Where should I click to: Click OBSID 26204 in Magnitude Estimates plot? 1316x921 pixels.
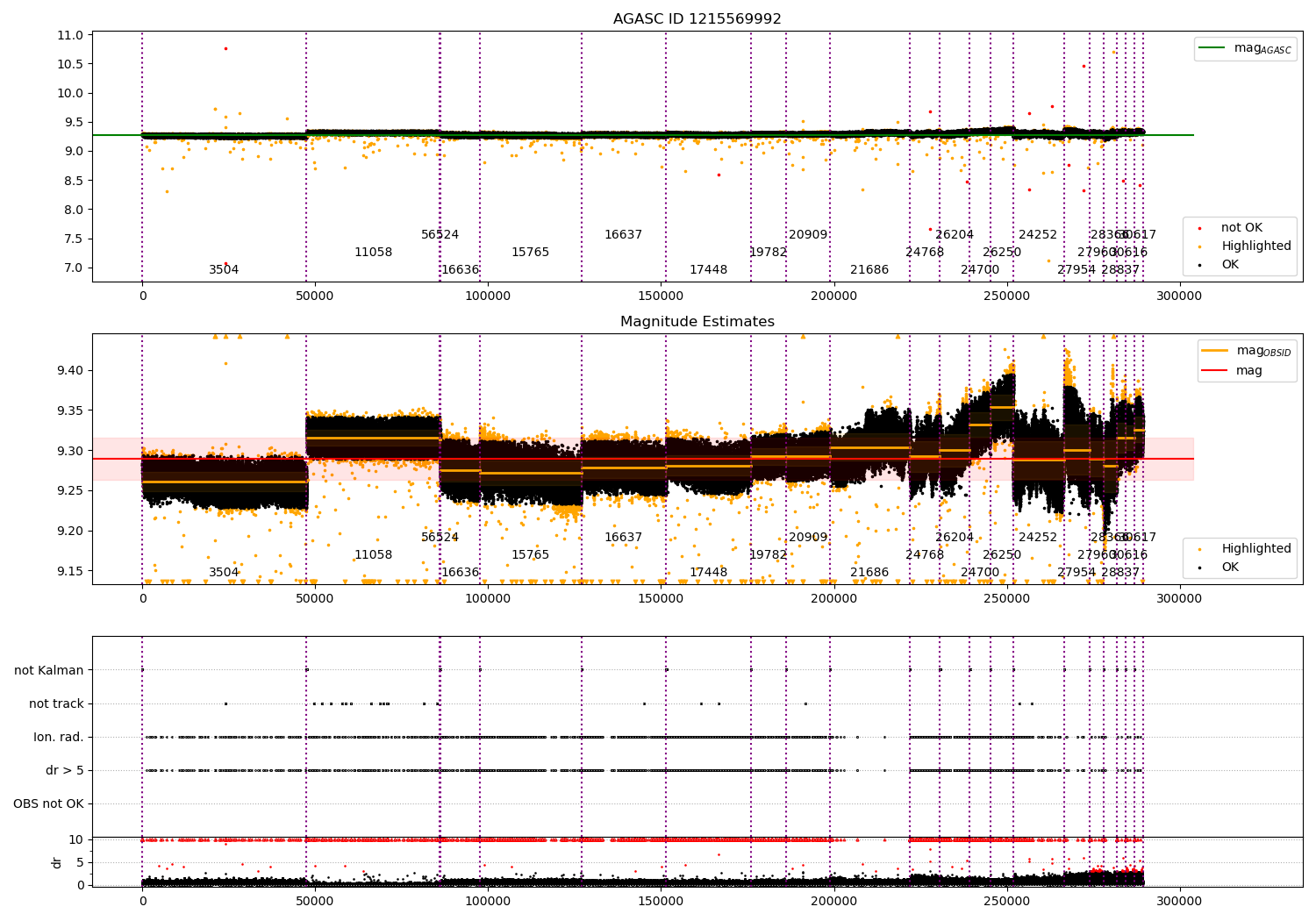pyautogui.click(x=955, y=538)
